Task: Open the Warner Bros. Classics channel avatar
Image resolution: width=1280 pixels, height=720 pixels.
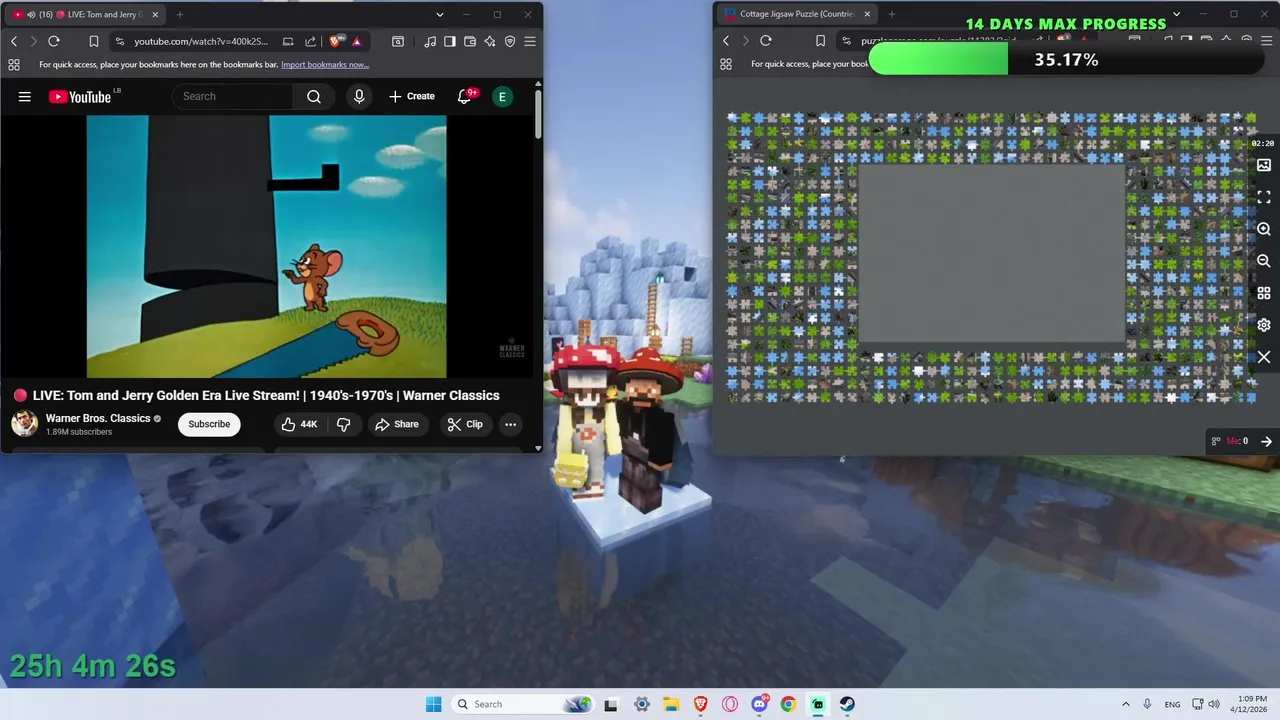Action: click(x=24, y=424)
